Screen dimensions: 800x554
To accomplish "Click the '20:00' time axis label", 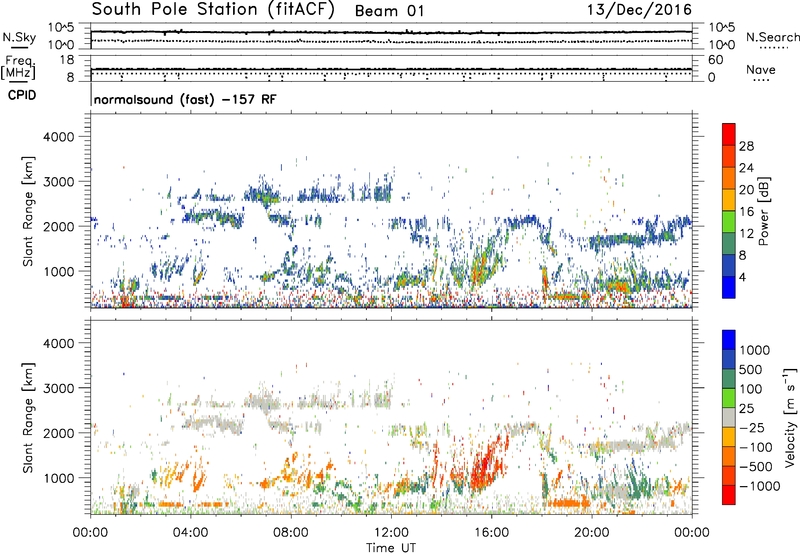I will click(x=592, y=533).
